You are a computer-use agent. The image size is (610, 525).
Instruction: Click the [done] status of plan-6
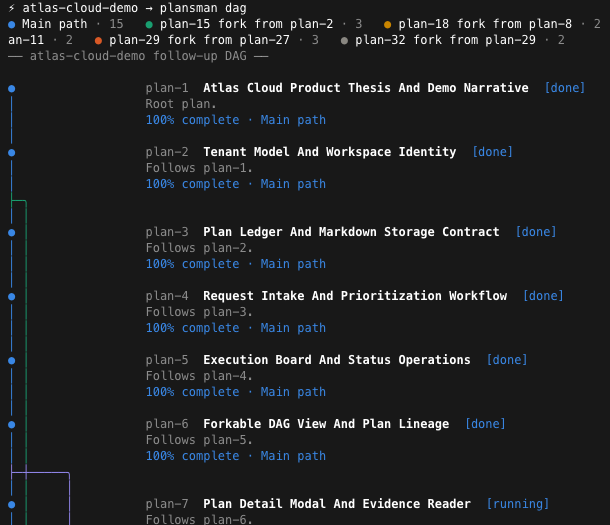(486, 424)
